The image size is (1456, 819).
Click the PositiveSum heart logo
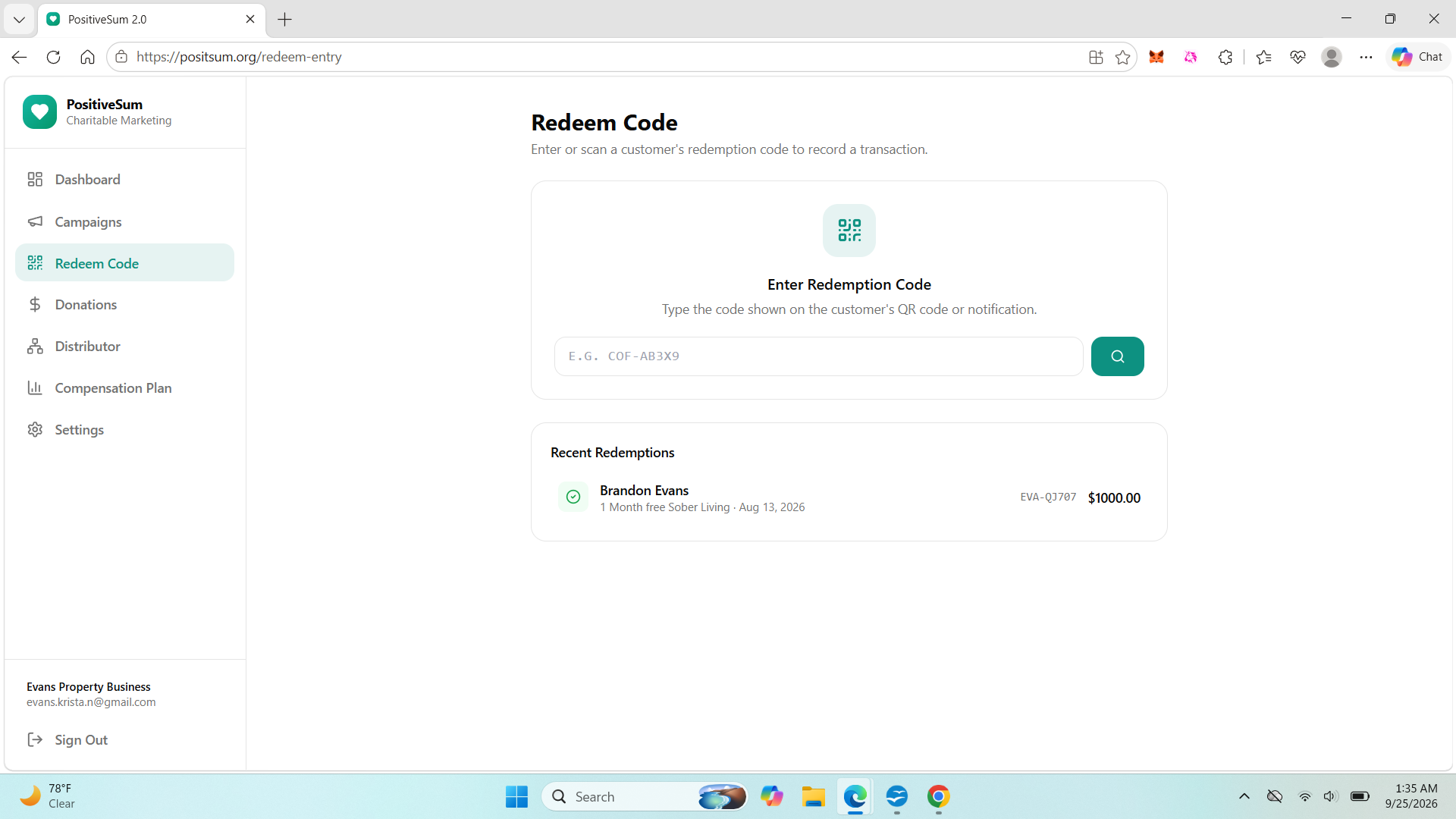point(39,111)
